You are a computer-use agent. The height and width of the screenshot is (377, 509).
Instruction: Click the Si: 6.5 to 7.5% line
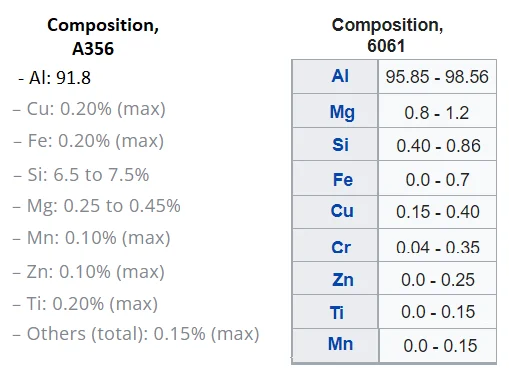click(81, 175)
